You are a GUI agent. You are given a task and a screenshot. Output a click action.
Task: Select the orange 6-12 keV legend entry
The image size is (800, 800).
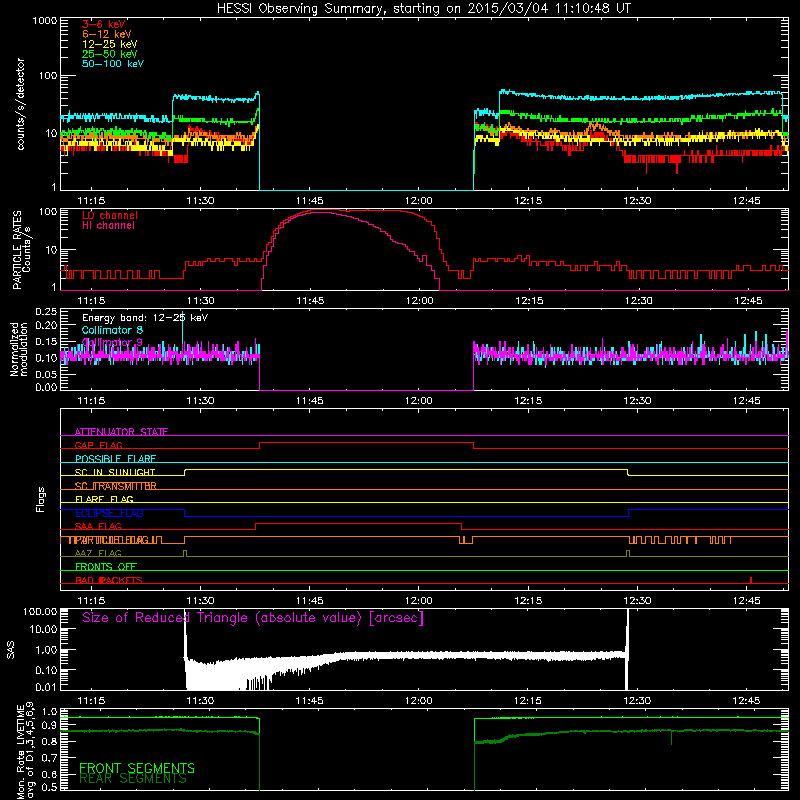tap(107, 34)
